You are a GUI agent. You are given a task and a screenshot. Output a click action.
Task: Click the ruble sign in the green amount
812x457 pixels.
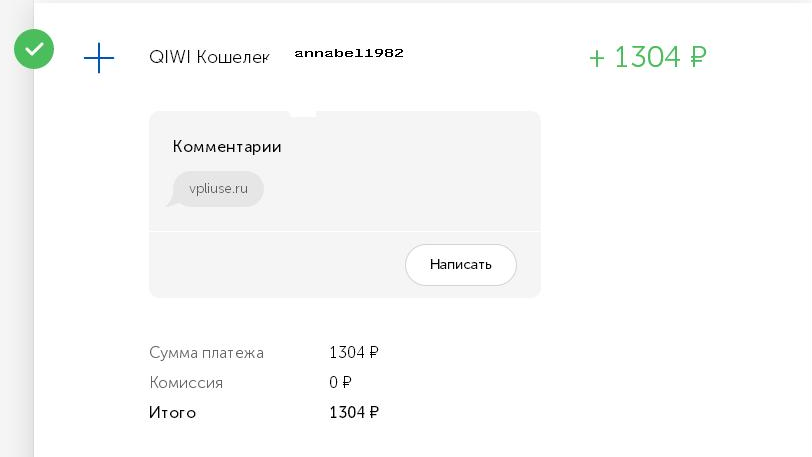pos(698,57)
